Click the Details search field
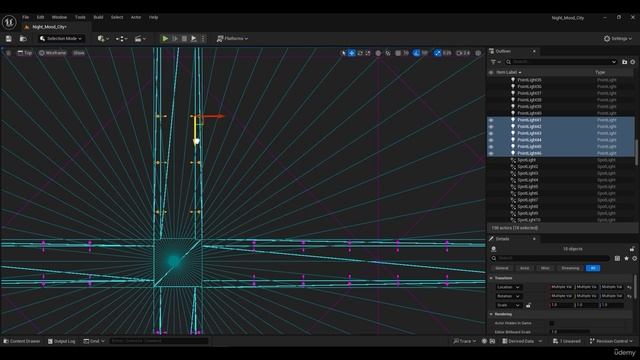 550,258
